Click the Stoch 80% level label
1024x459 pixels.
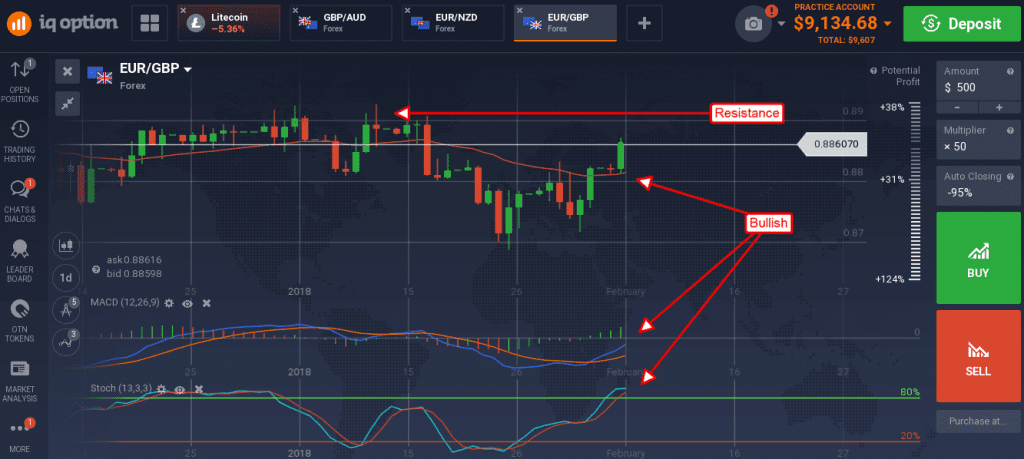pos(908,392)
